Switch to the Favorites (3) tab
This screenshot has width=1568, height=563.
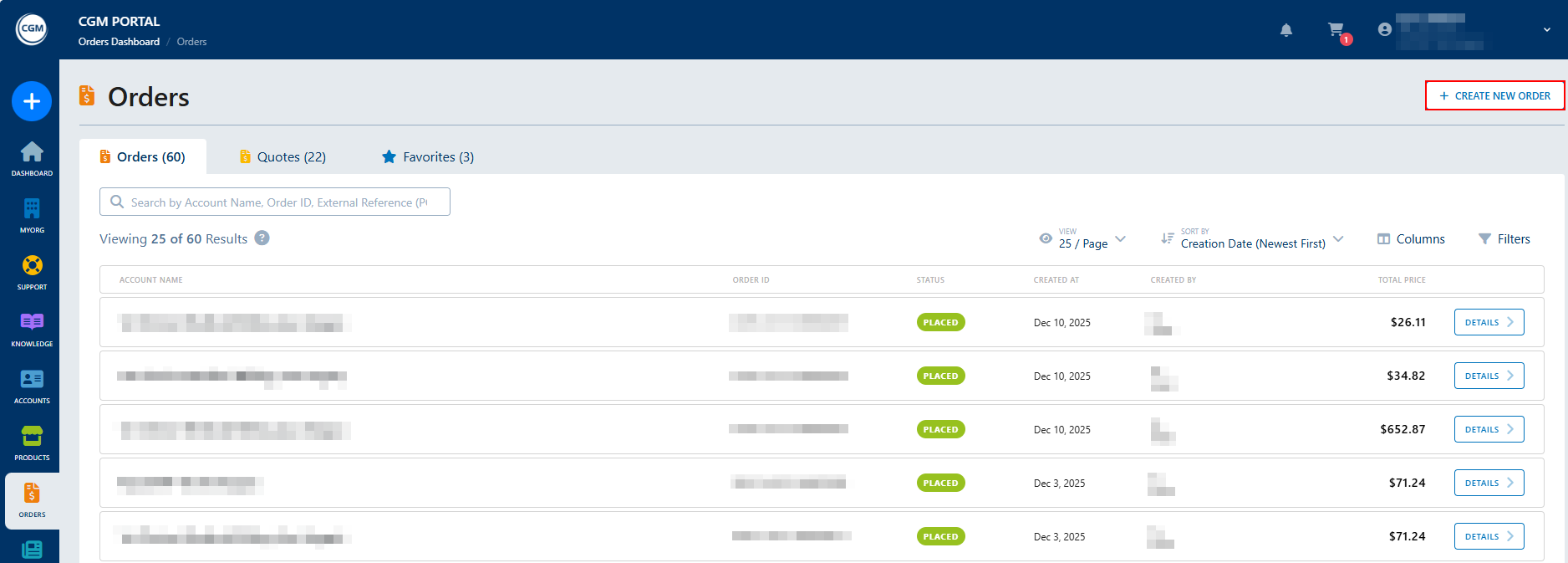[x=428, y=157]
